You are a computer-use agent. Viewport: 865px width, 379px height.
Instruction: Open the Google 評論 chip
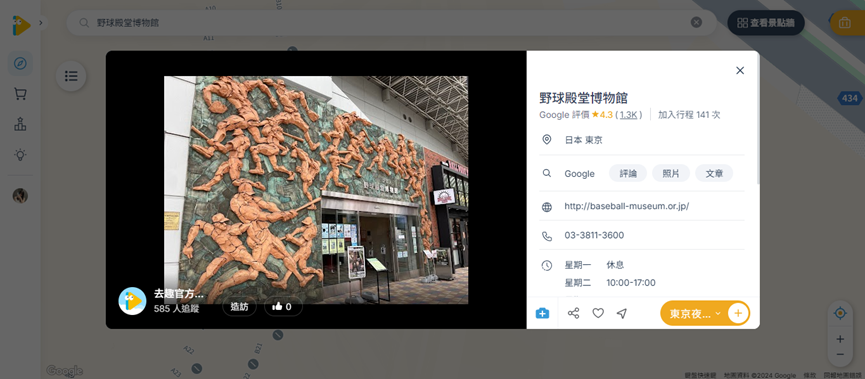(x=628, y=173)
